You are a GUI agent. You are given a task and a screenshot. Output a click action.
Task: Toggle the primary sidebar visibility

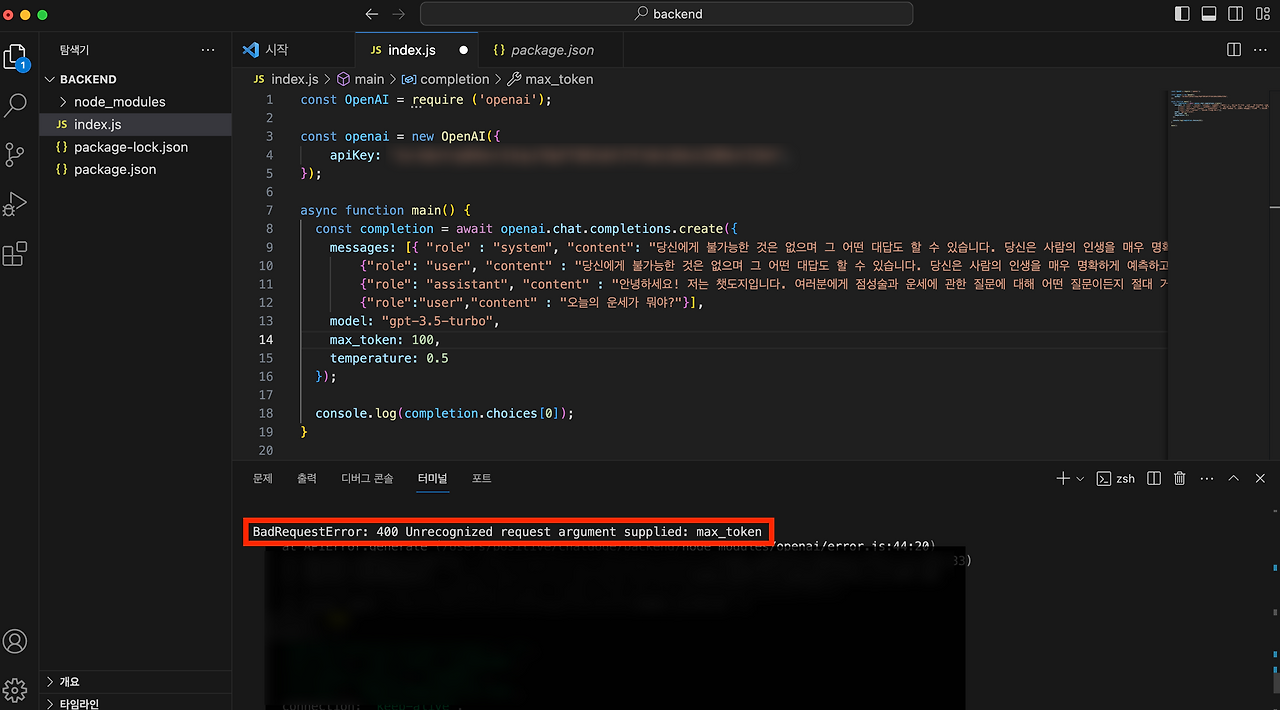point(1182,13)
